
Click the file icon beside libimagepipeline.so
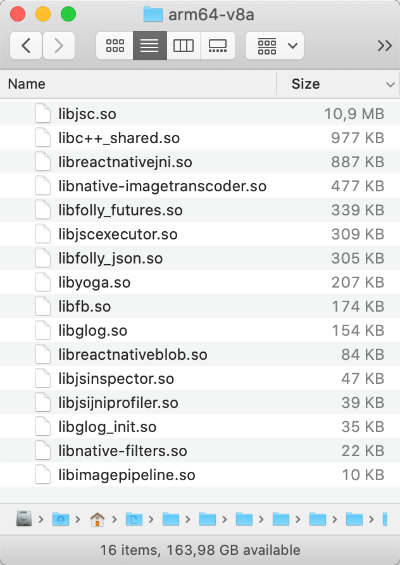point(43,475)
